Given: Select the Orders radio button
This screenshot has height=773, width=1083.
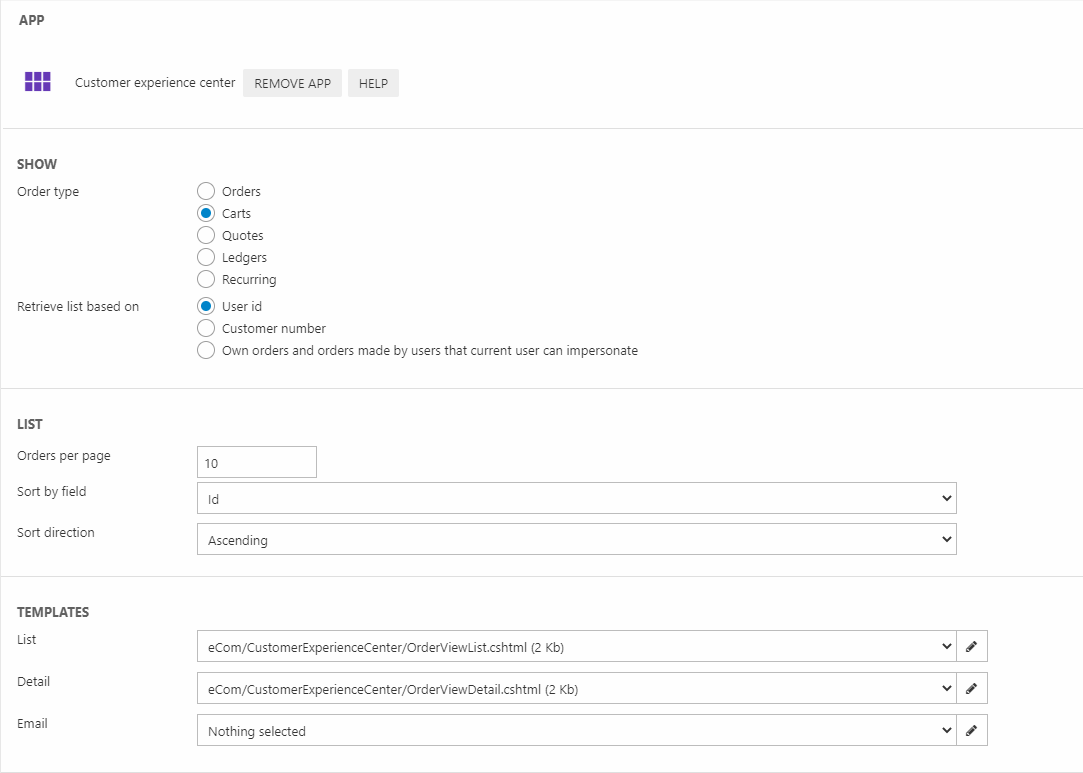Looking at the screenshot, I should coord(206,191).
